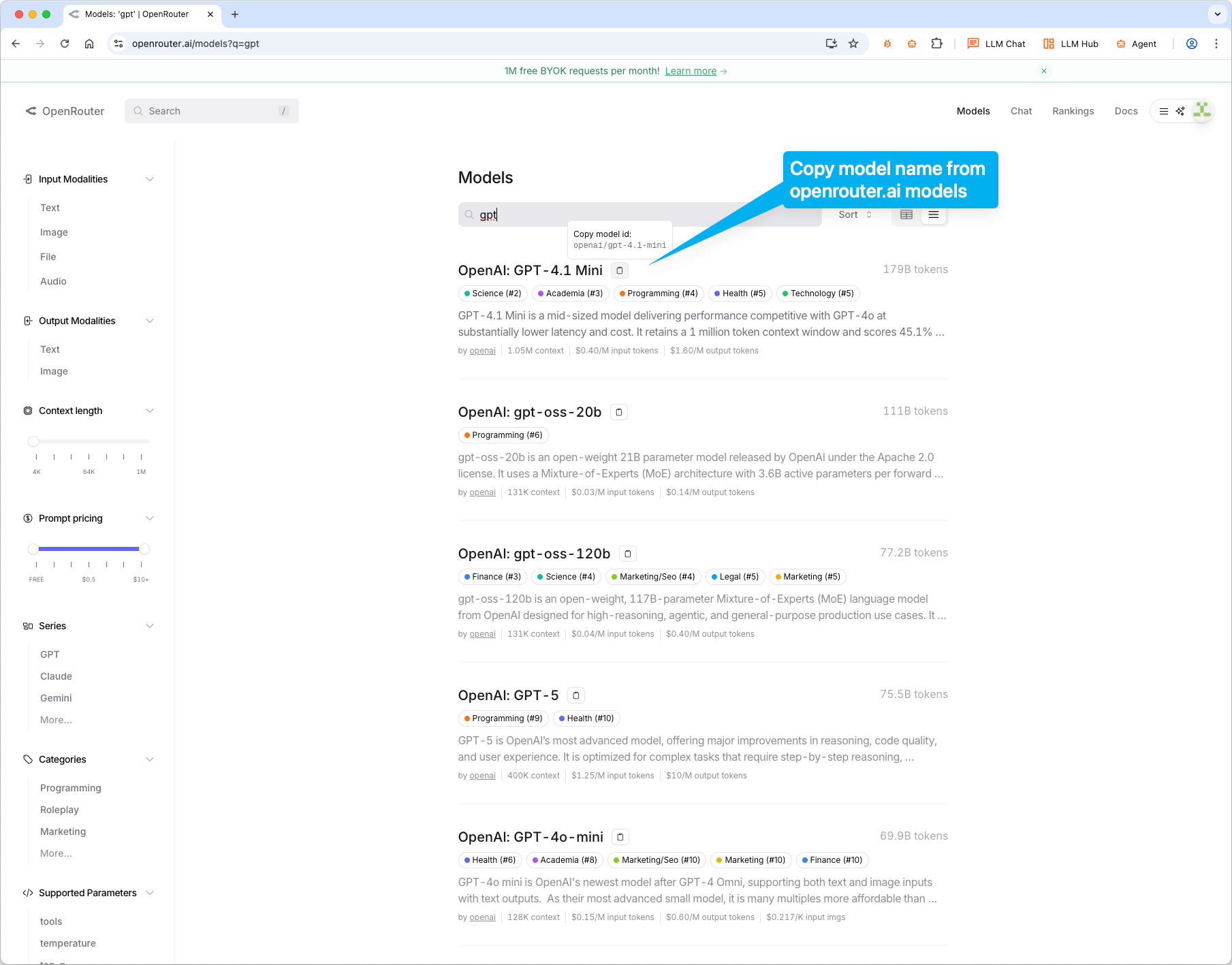Follow the Learn more link
1232x965 pixels.
coord(691,71)
